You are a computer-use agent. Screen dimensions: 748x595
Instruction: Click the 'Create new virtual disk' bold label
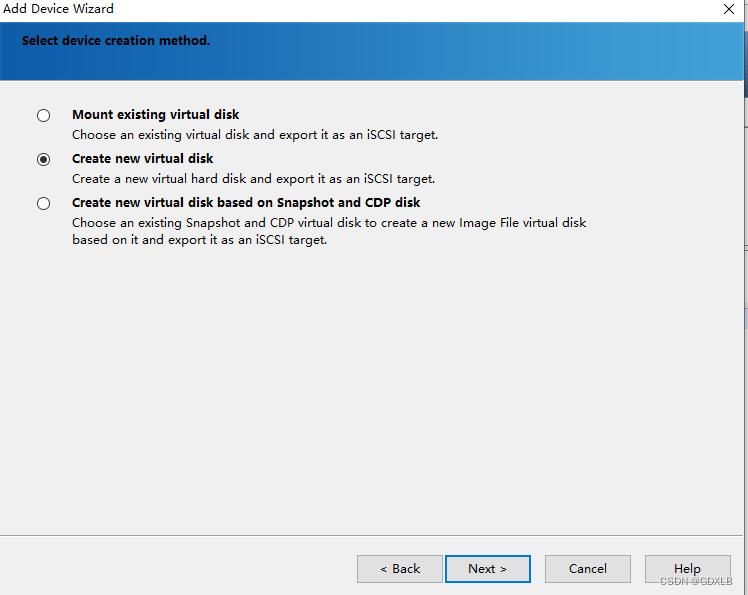[x=143, y=158]
